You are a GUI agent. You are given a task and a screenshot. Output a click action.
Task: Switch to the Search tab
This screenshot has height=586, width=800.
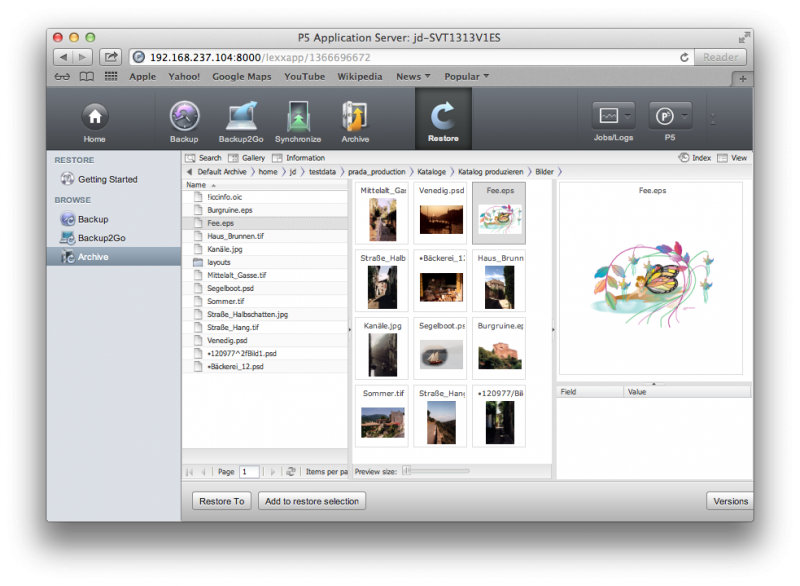tap(204, 158)
